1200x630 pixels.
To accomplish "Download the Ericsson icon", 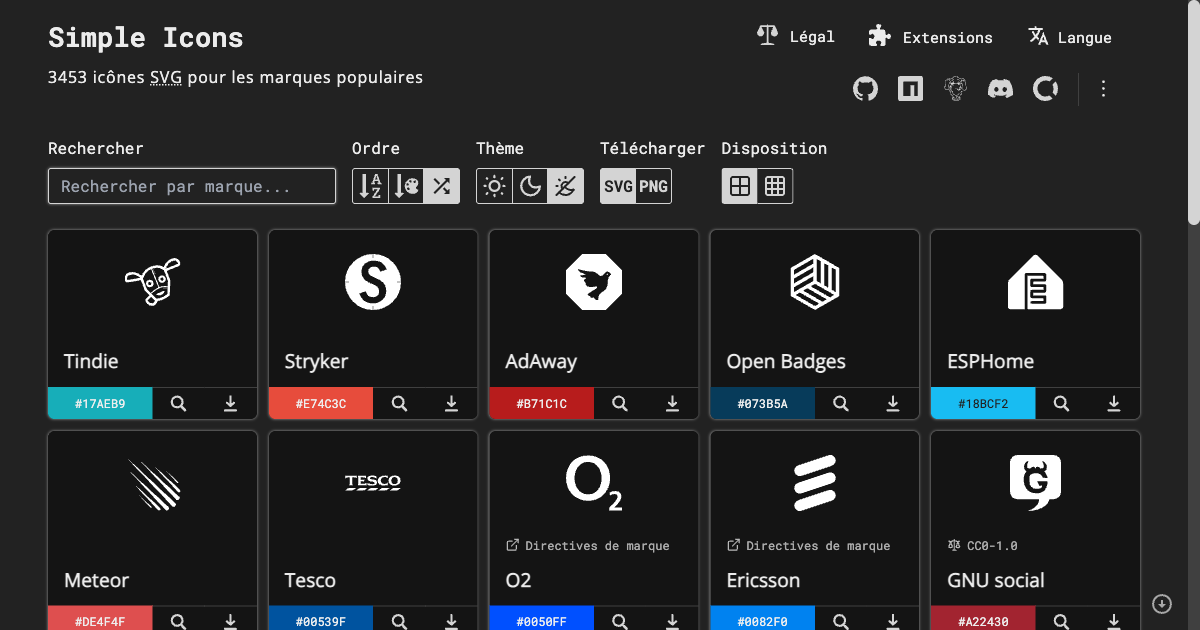I will click(x=893, y=620).
